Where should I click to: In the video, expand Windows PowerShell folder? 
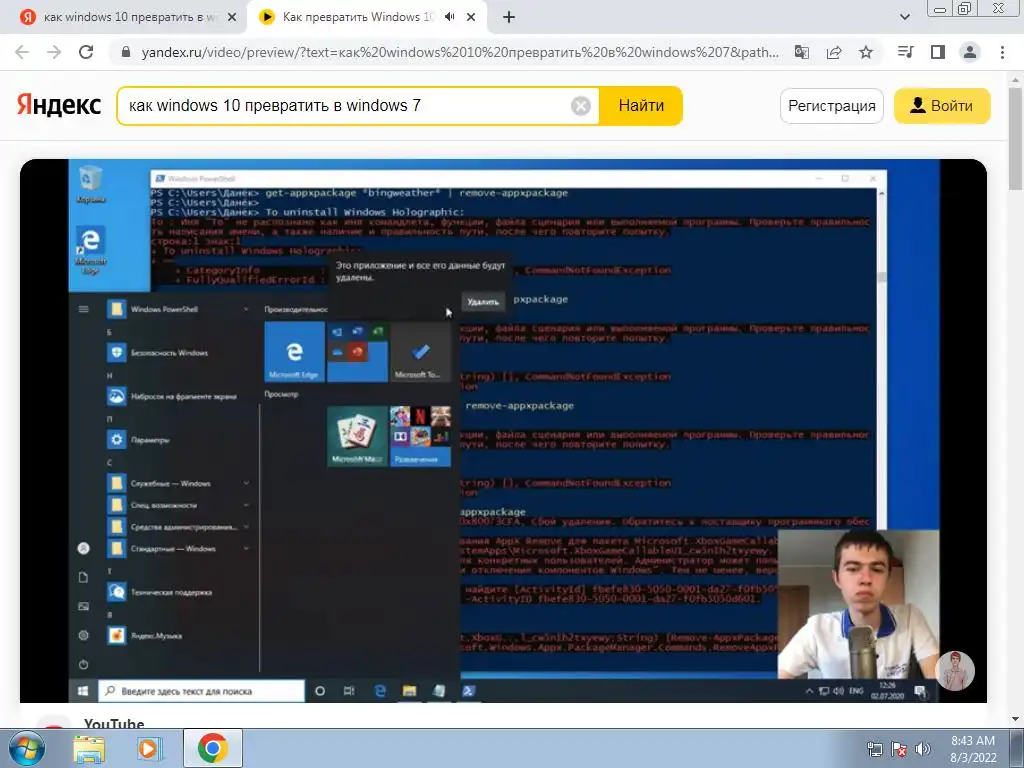[178, 309]
